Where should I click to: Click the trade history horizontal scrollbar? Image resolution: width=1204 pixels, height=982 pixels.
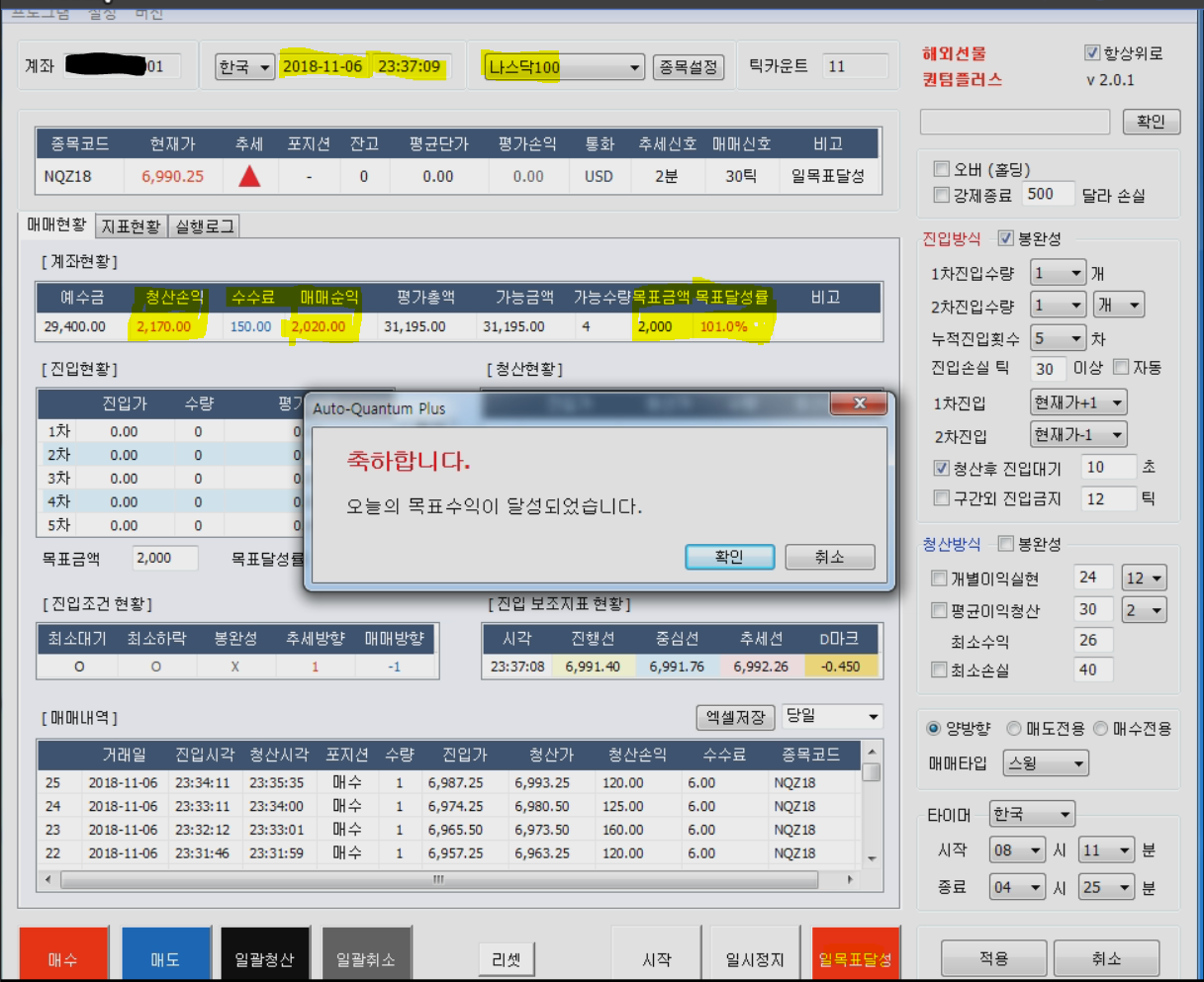437,879
